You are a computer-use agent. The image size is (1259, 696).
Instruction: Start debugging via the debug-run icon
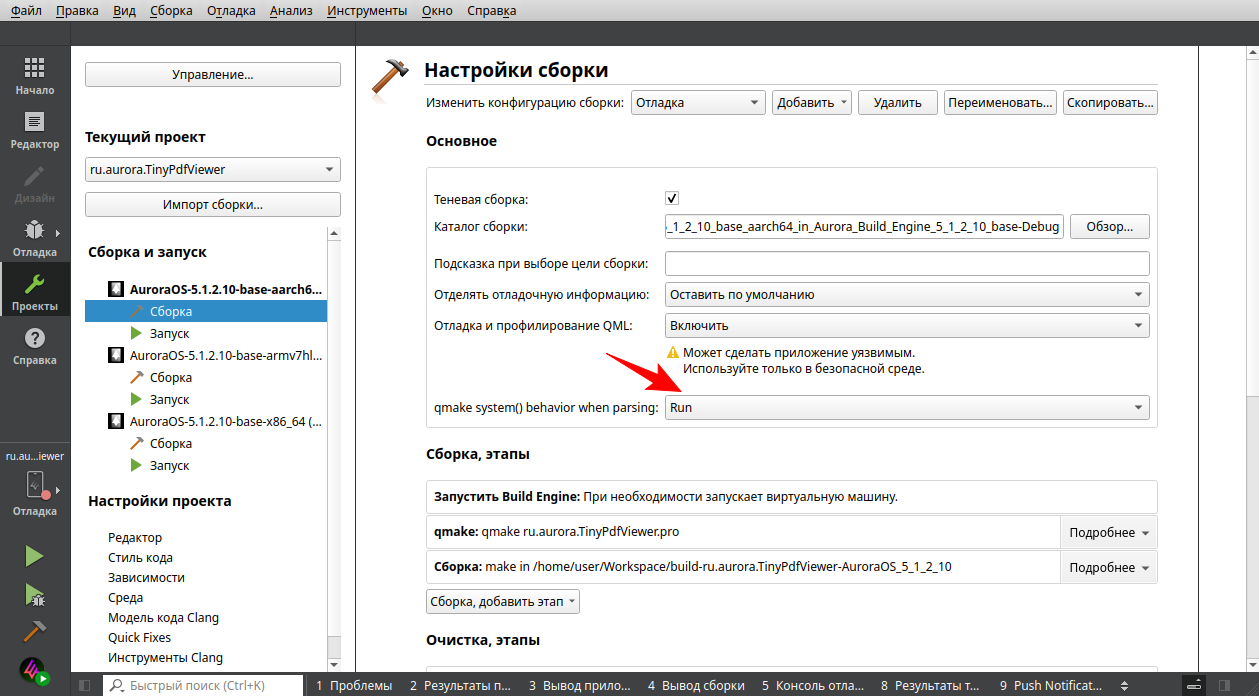[x=33, y=593]
